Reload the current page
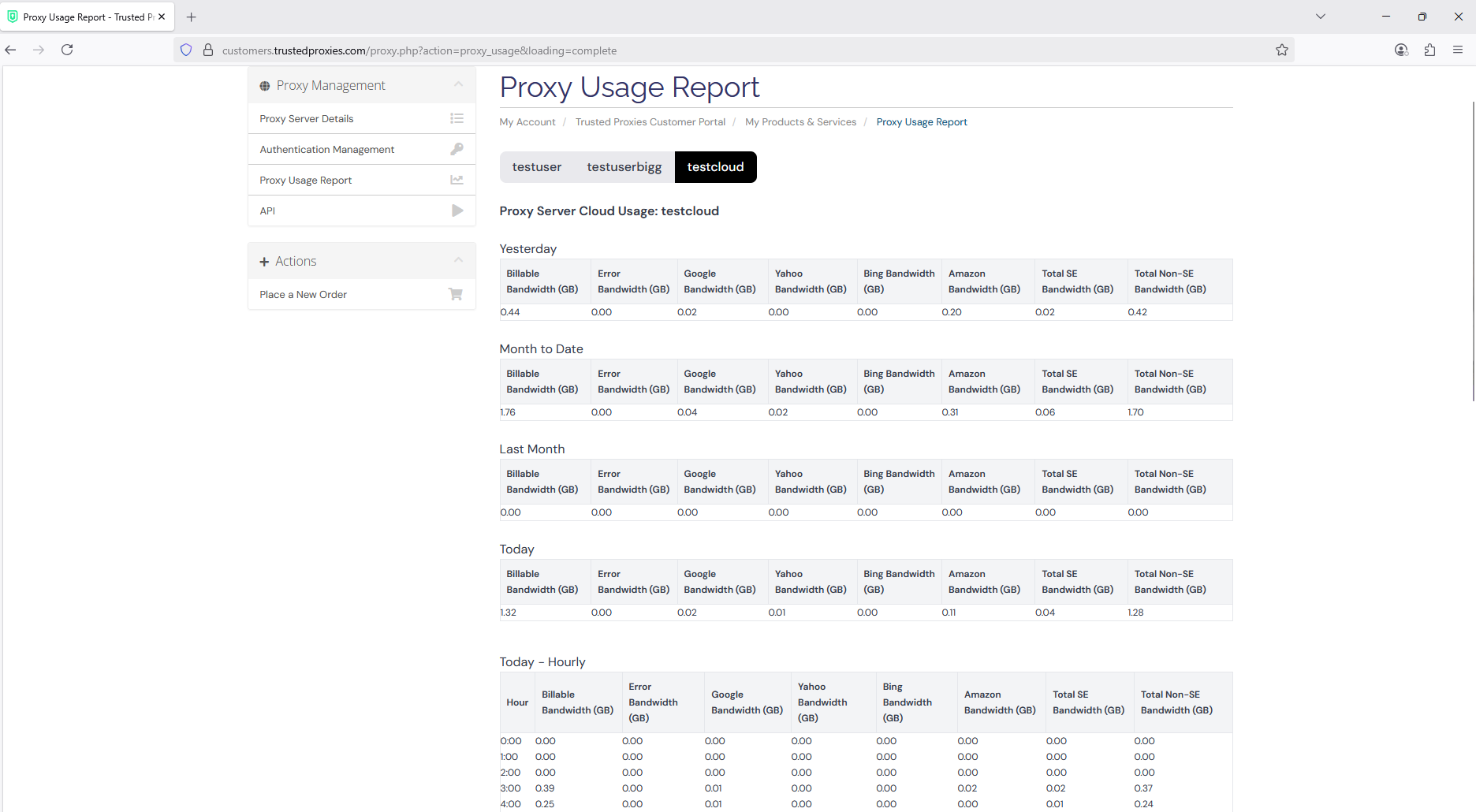Image resolution: width=1476 pixels, height=812 pixels. pos(67,50)
